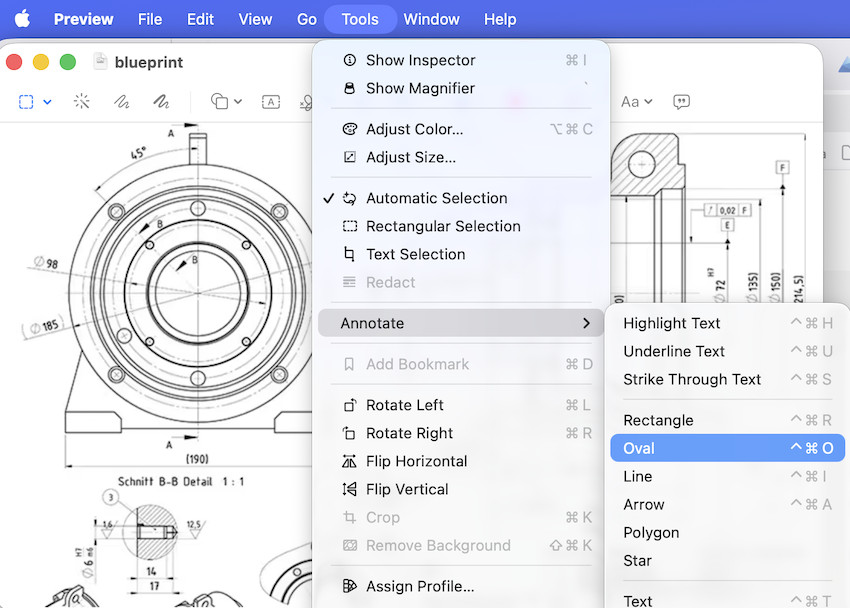The width and height of the screenshot is (850, 608).
Task: Add a note with the speech bubble icon
Action: click(683, 101)
